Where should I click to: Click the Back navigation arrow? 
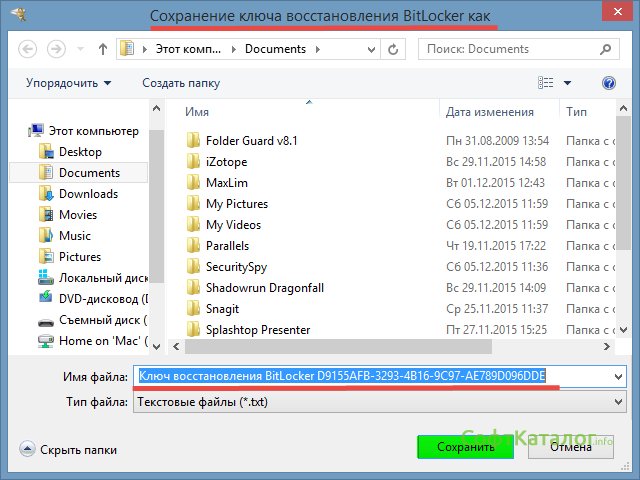[x=28, y=48]
